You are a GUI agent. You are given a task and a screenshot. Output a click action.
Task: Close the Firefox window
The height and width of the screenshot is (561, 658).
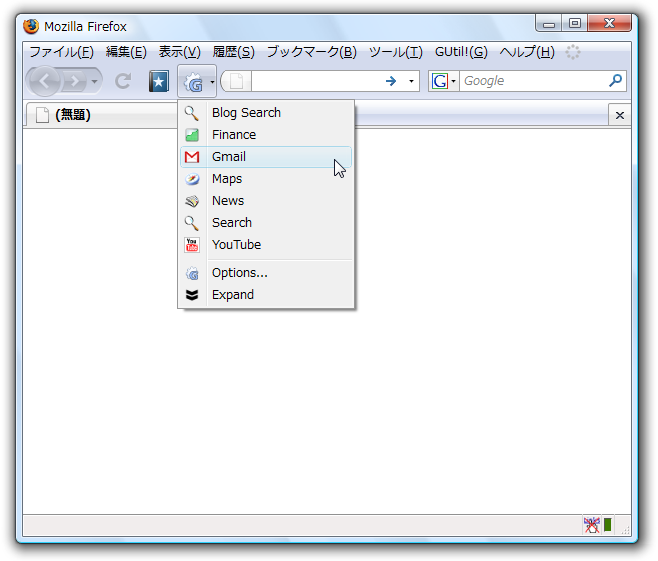pos(609,23)
